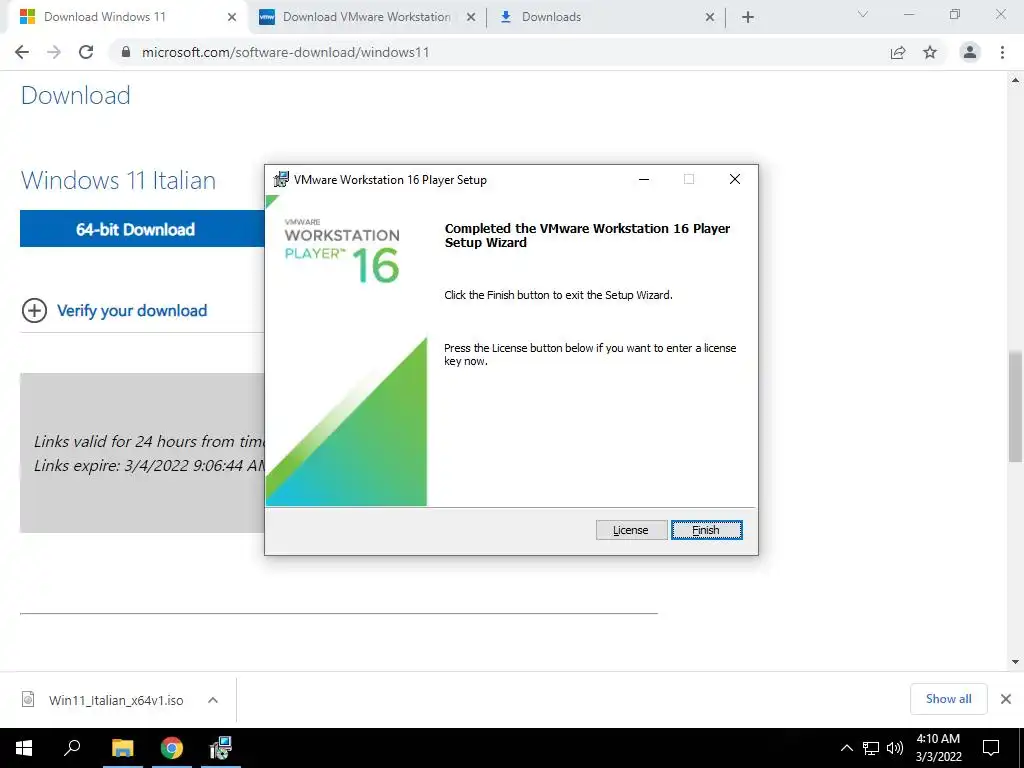
Task: Open Windows Start menu
Action: (x=24, y=748)
